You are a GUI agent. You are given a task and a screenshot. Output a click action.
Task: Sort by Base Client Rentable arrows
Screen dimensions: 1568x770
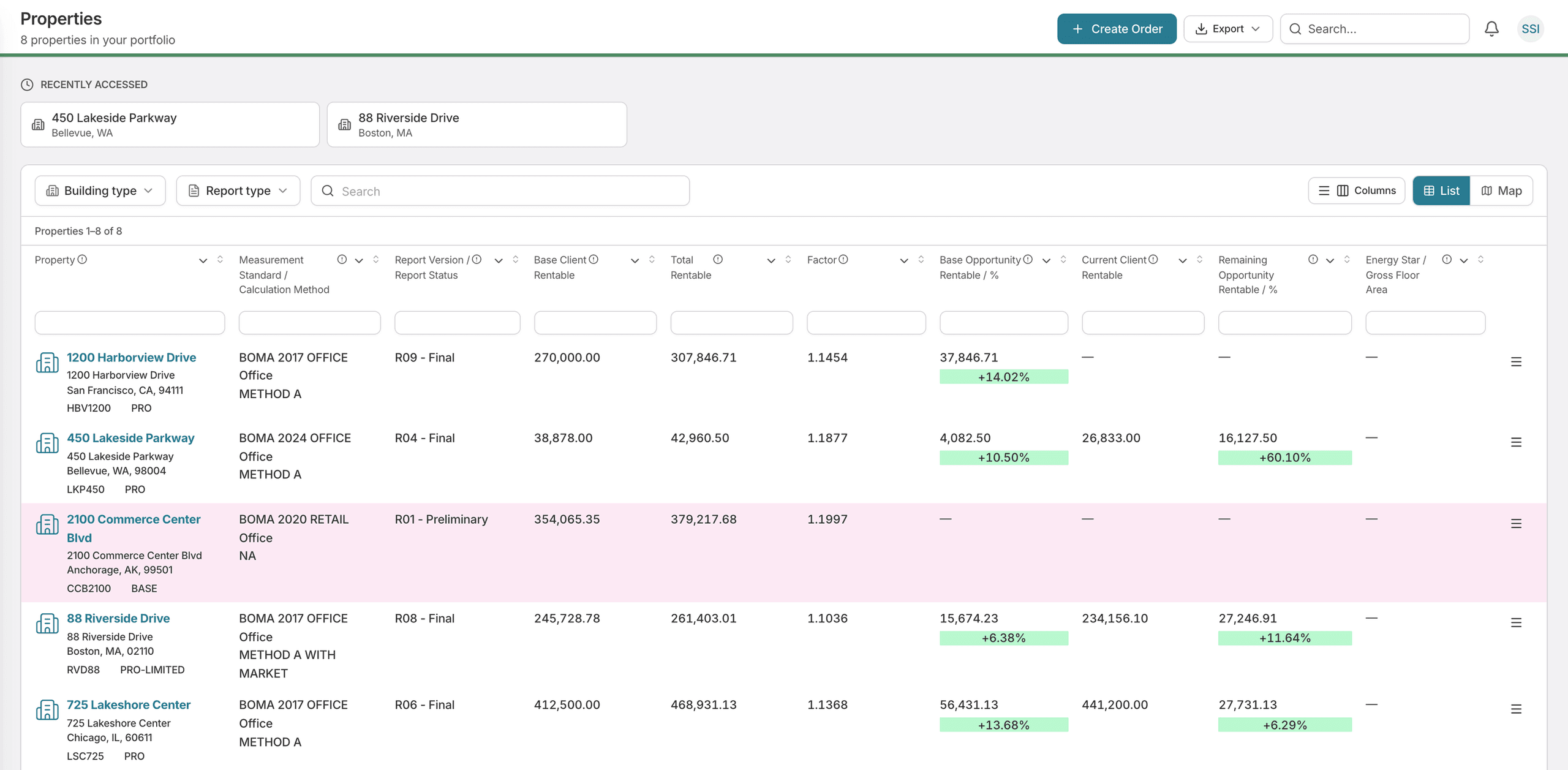tap(652, 260)
